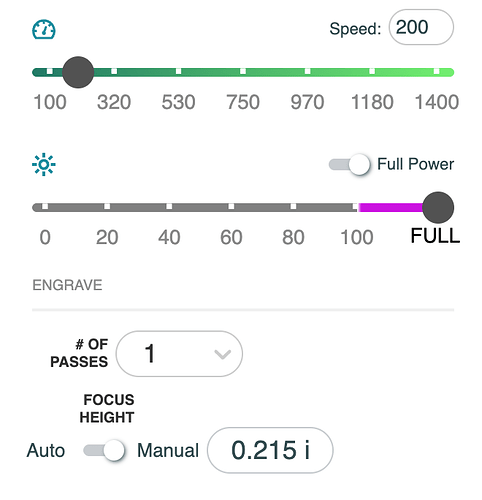Click the sun-shaped power icon
The height and width of the screenshot is (500, 482).
44,164
